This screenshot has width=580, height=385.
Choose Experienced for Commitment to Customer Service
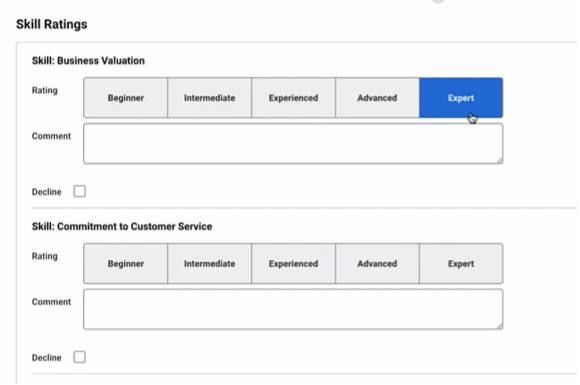click(294, 264)
